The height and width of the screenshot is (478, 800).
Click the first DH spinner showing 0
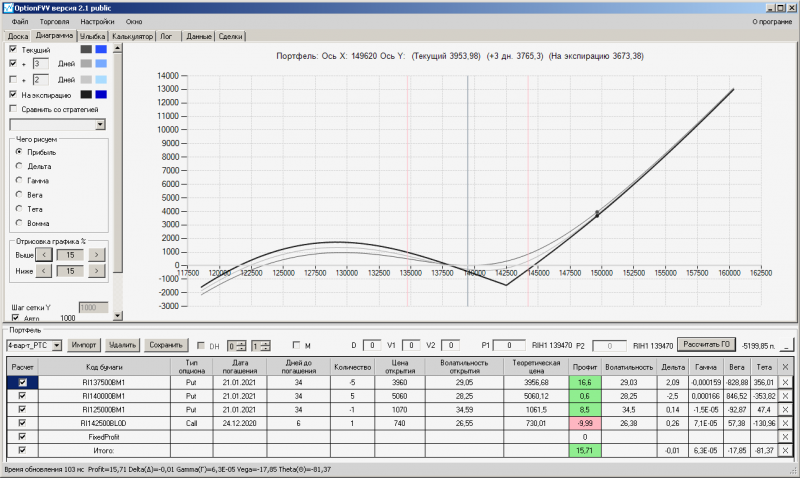[236, 346]
